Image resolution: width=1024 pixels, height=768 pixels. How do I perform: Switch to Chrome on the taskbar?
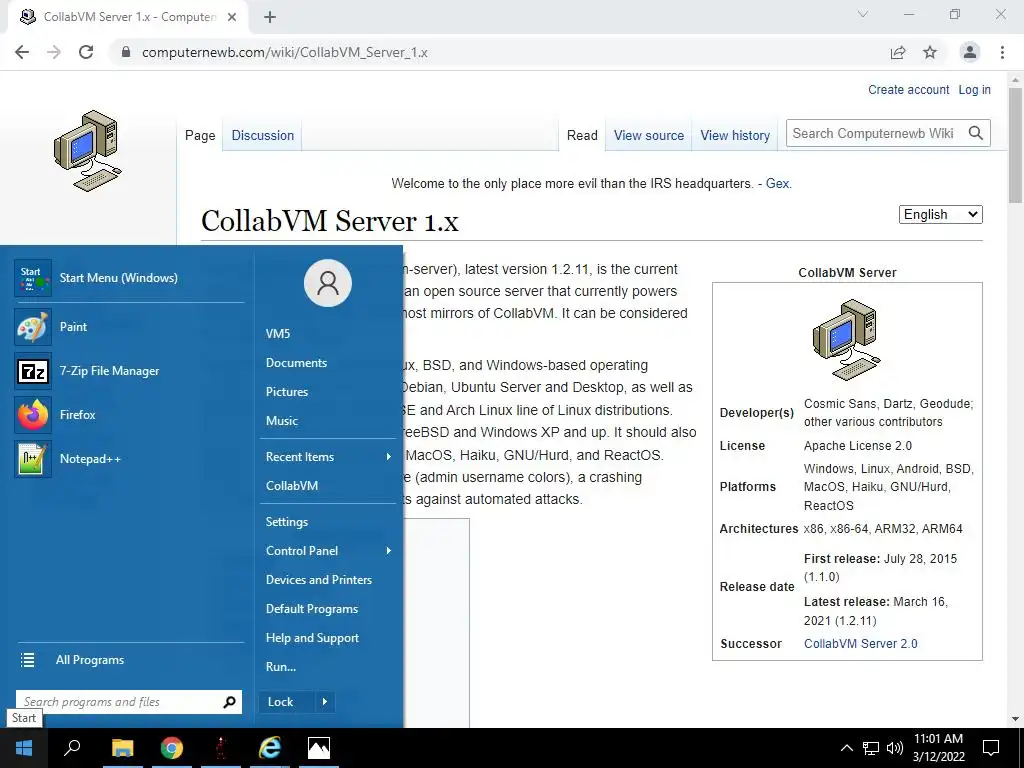pyautogui.click(x=172, y=748)
